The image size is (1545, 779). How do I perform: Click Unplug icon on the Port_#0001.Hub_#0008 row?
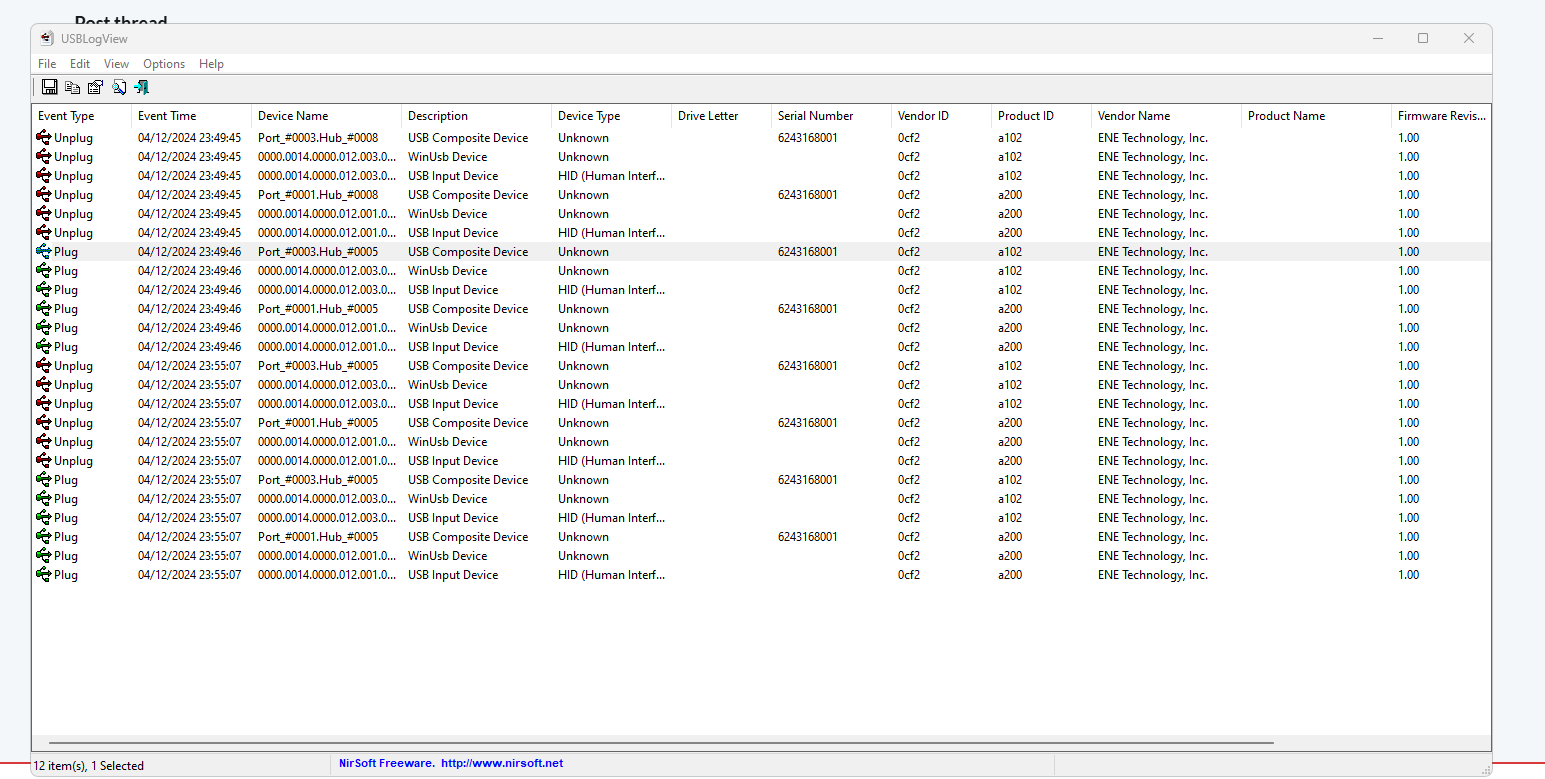pos(44,195)
